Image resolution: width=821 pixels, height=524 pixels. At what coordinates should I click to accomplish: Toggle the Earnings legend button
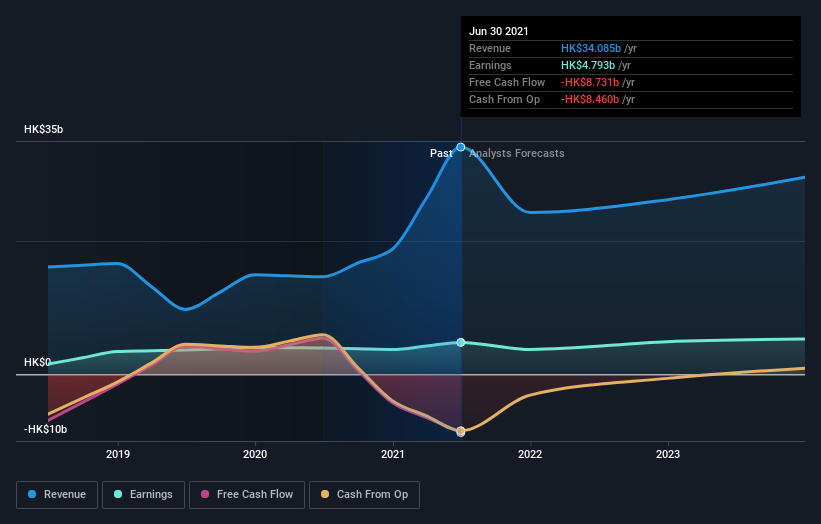tap(143, 495)
